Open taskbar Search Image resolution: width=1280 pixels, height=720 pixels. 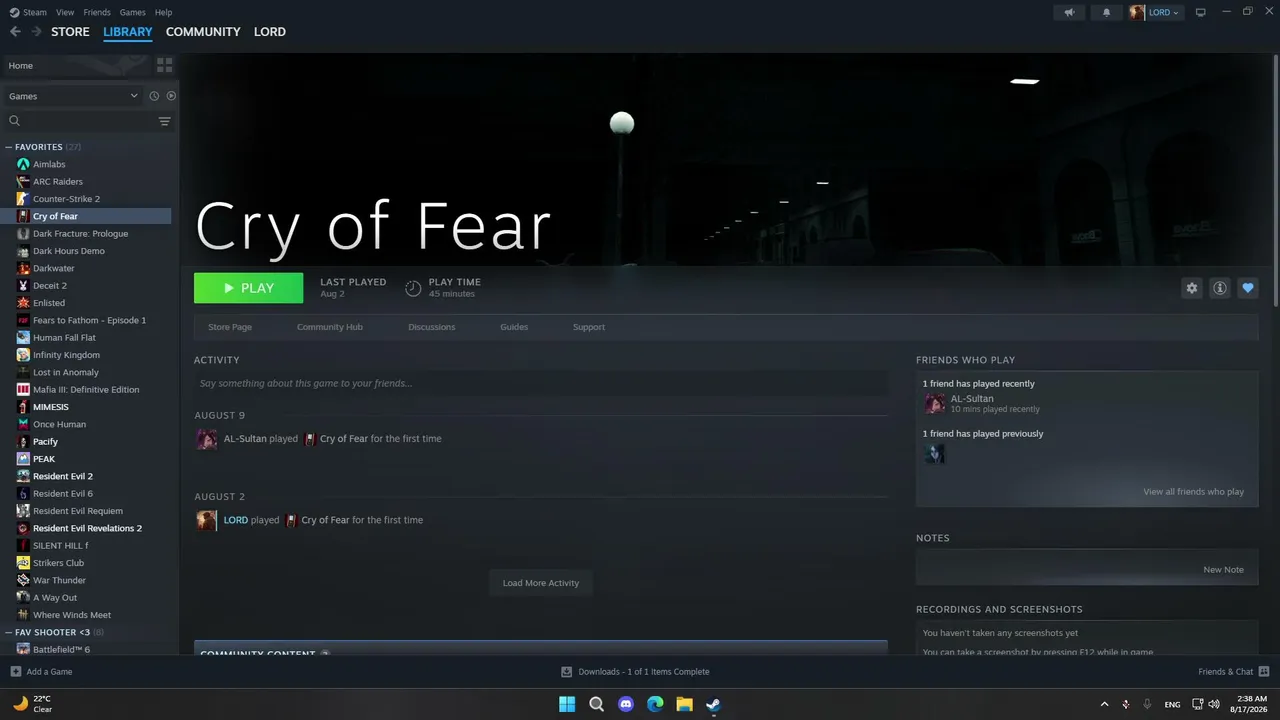point(597,704)
